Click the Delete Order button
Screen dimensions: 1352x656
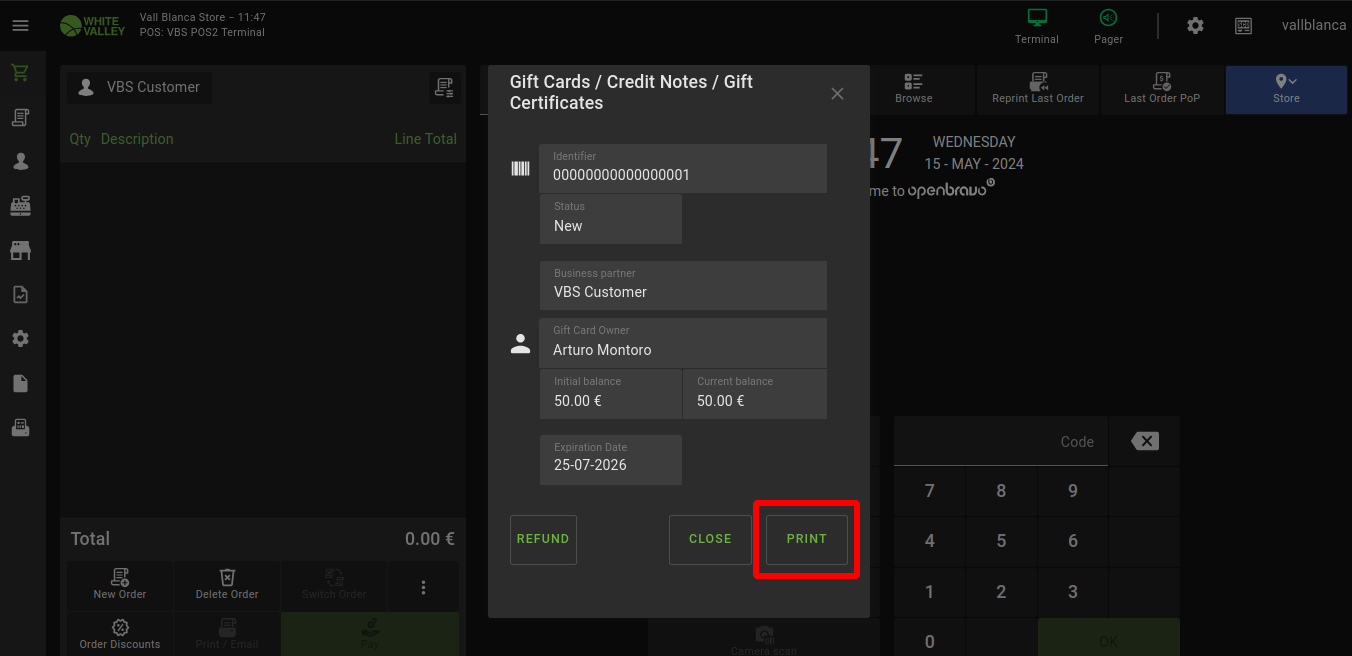pos(227,585)
